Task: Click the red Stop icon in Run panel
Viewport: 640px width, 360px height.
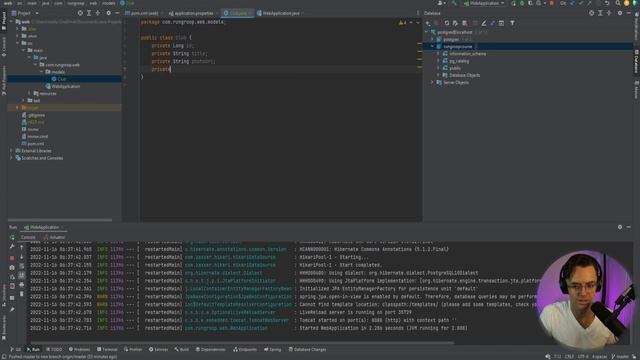Action: [x=12, y=258]
